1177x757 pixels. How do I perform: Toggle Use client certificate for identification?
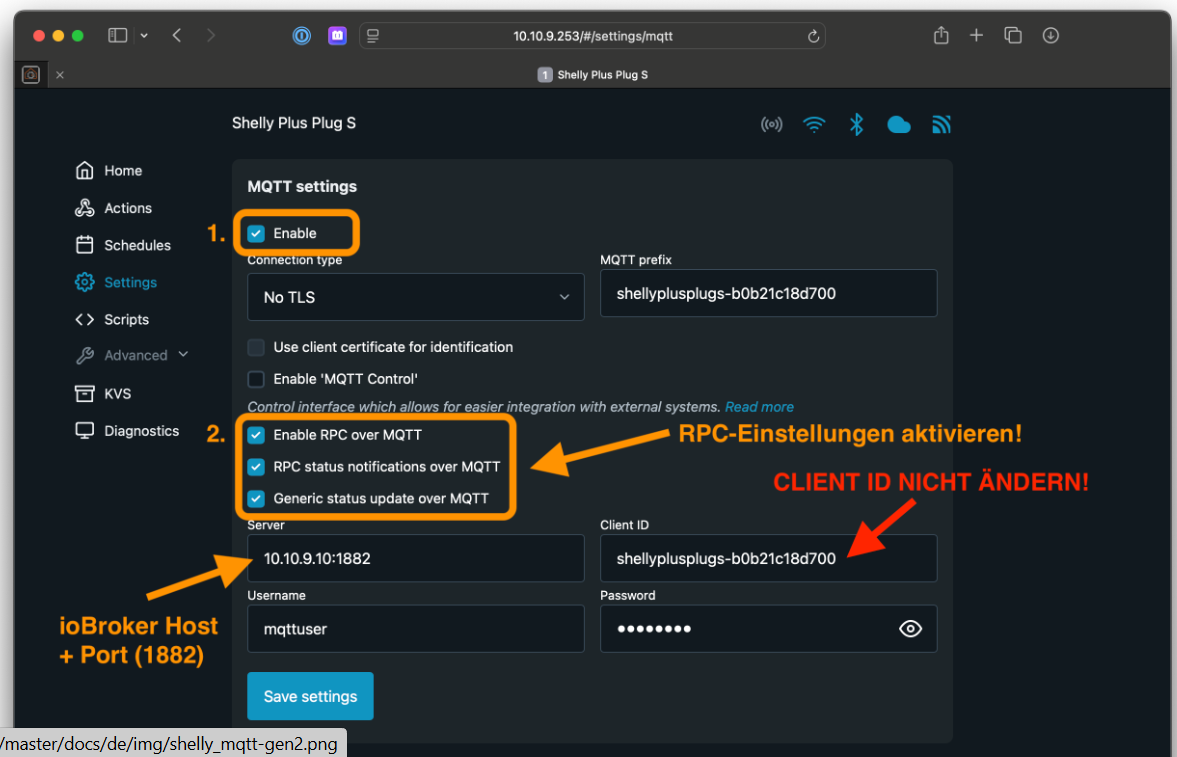click(256, 347)
